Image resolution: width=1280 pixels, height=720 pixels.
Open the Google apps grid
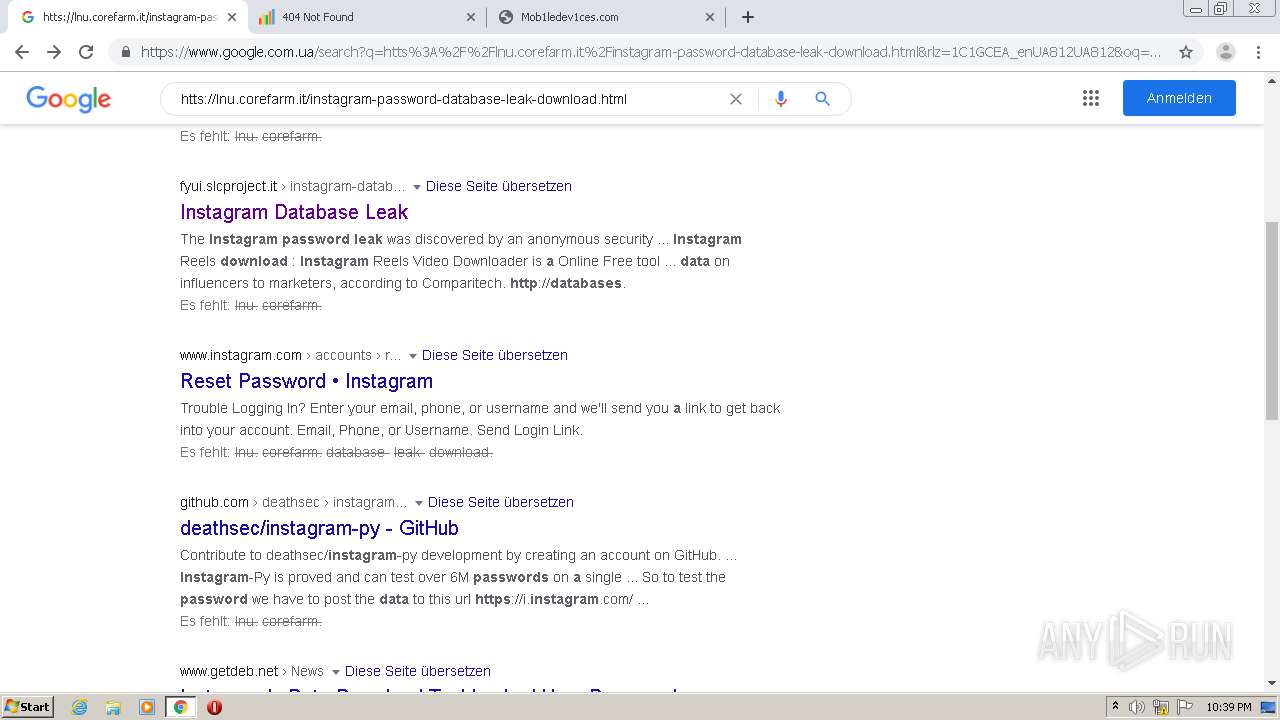[x=1091, y=98]
